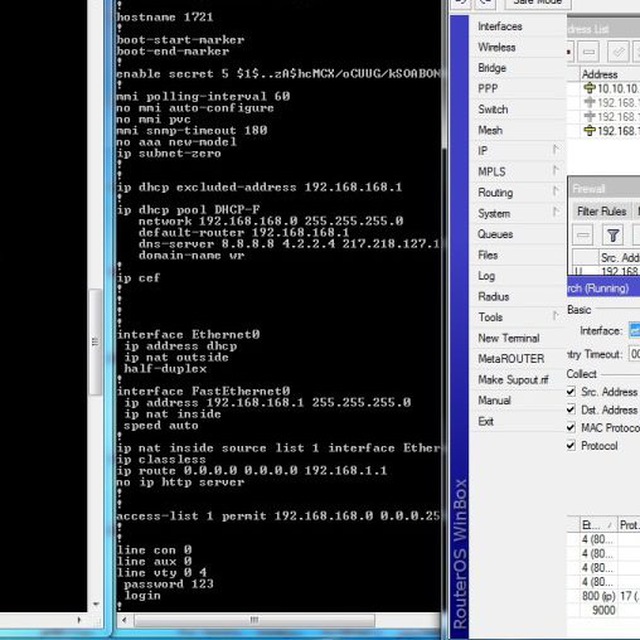Expand the IP submenu arrow
Screen dimensions: 640x640
tap(556, 150)
